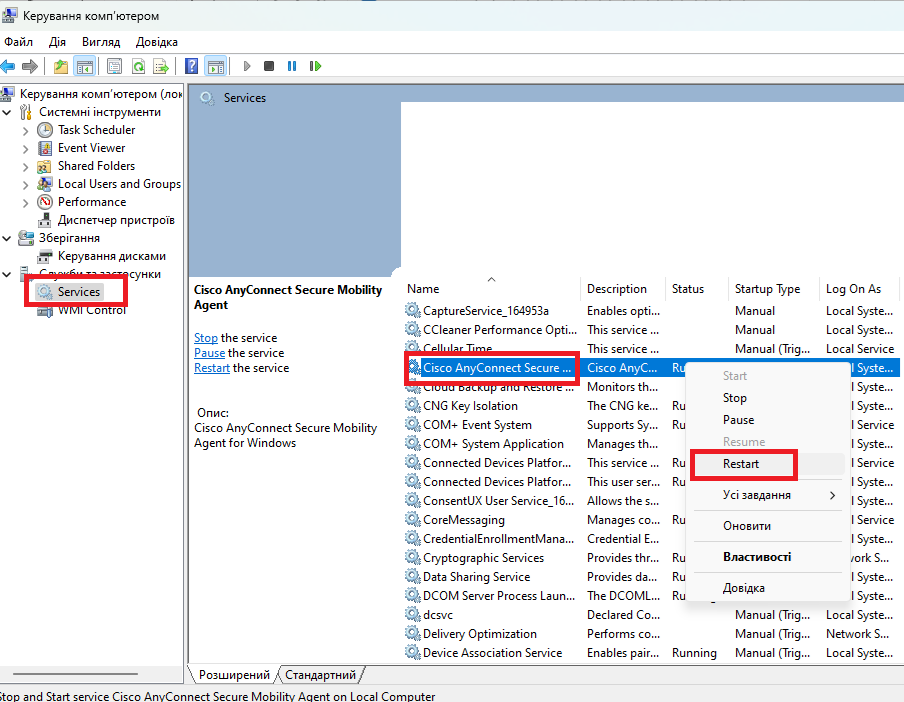Click gear icon of CaptureService_164953a

[x=412, y=310]
